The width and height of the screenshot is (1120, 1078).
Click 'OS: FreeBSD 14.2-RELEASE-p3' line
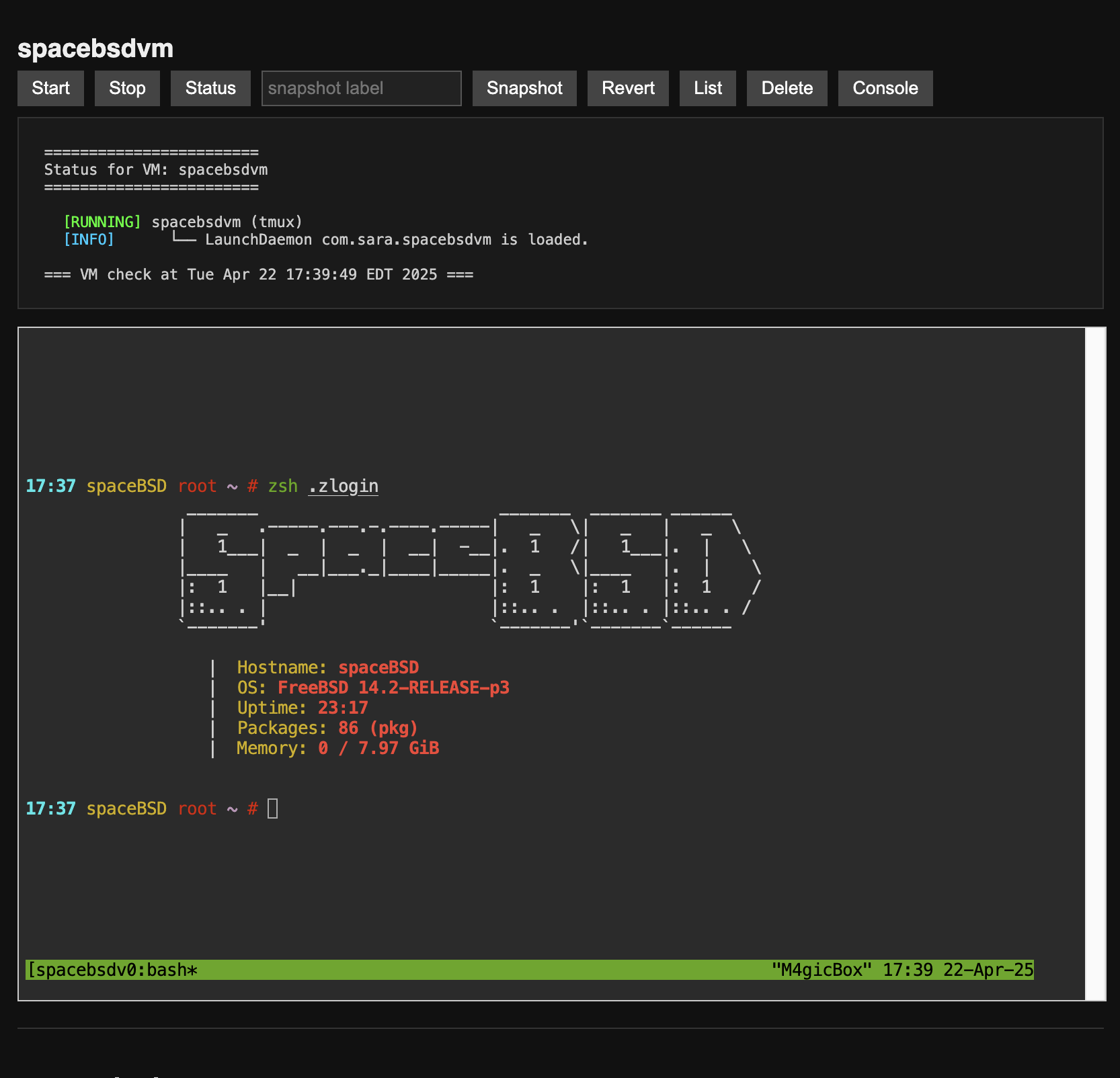(373, 688)
